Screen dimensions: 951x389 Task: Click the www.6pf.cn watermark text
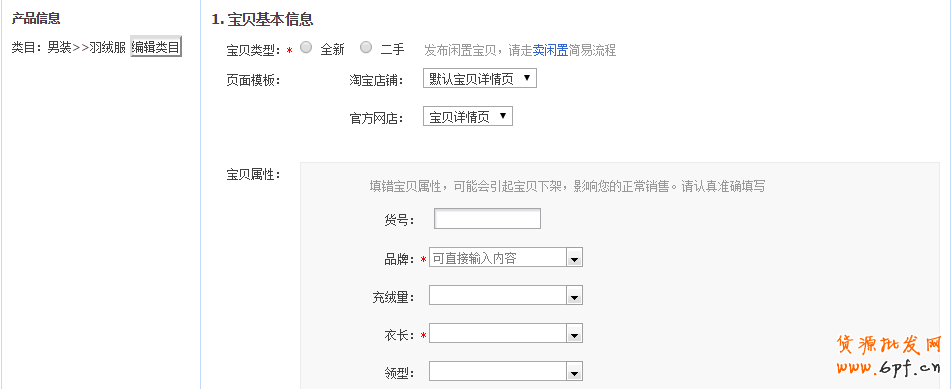coord(889,367)
